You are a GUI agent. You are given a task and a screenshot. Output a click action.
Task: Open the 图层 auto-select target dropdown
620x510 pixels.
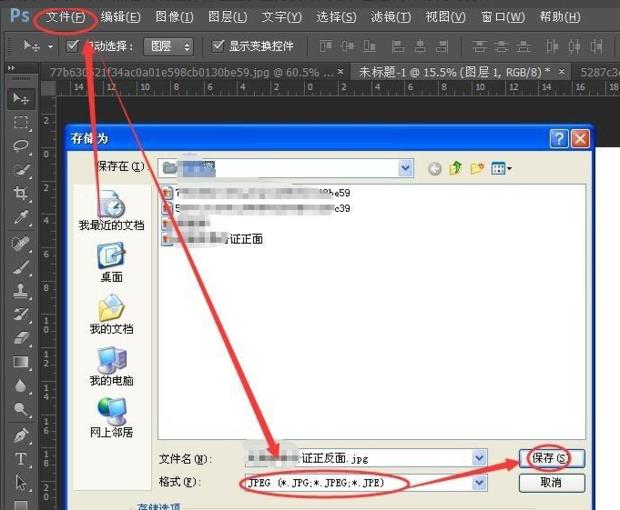[x=167, y=46]
